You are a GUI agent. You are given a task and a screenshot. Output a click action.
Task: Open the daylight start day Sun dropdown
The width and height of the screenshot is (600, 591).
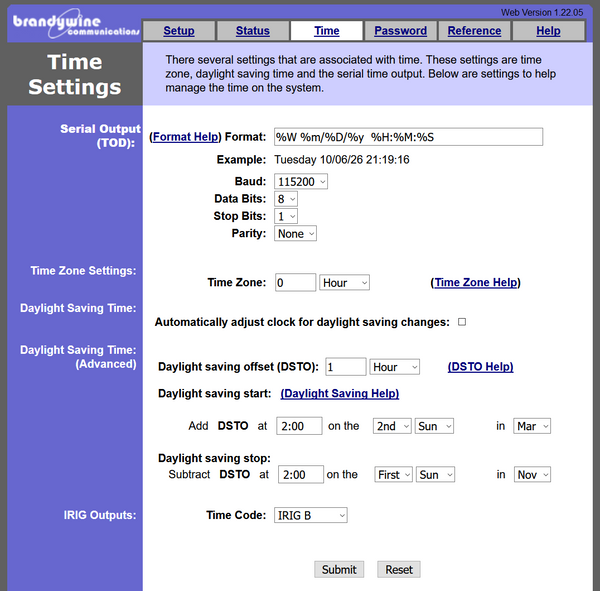[x=434, y=426]
